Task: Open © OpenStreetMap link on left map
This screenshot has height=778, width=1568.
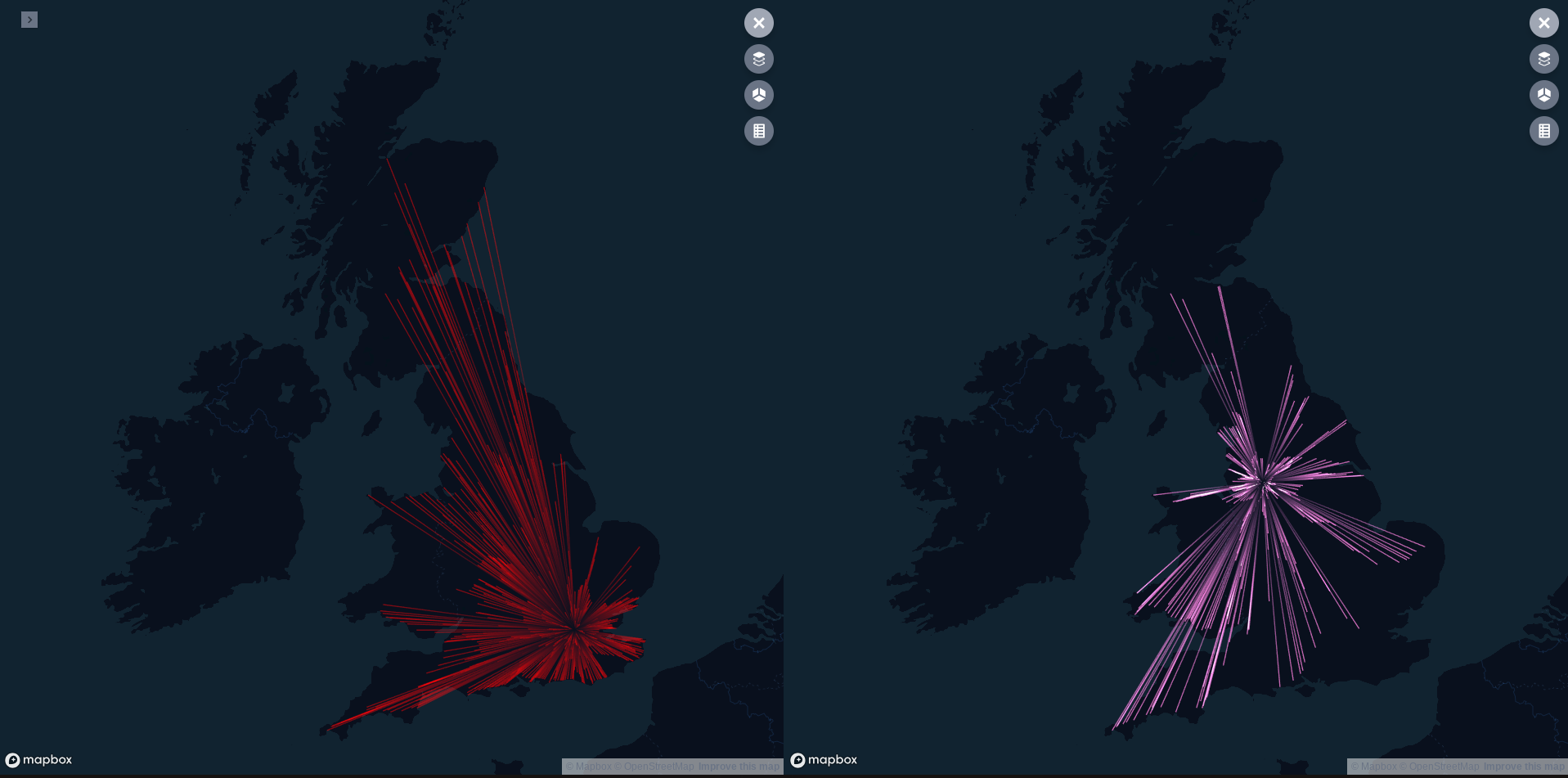Action: point(654,767)
